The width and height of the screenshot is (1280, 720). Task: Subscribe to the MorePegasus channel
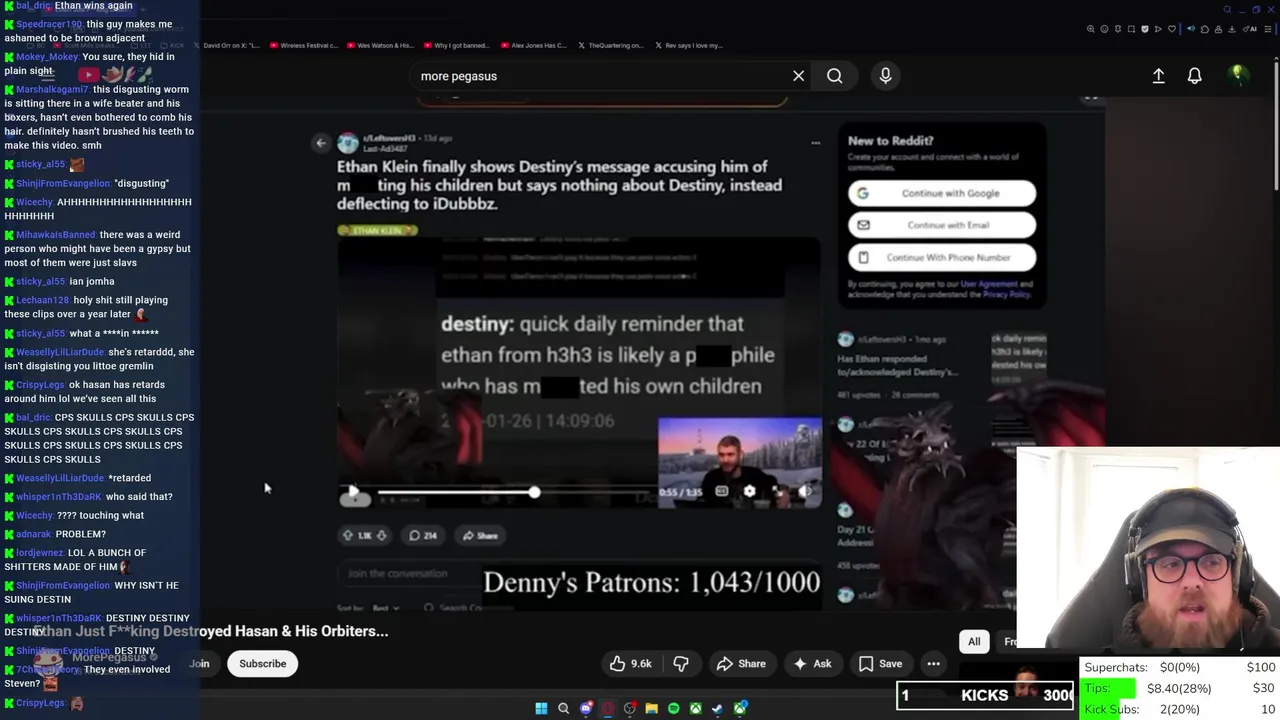point(263,663)
